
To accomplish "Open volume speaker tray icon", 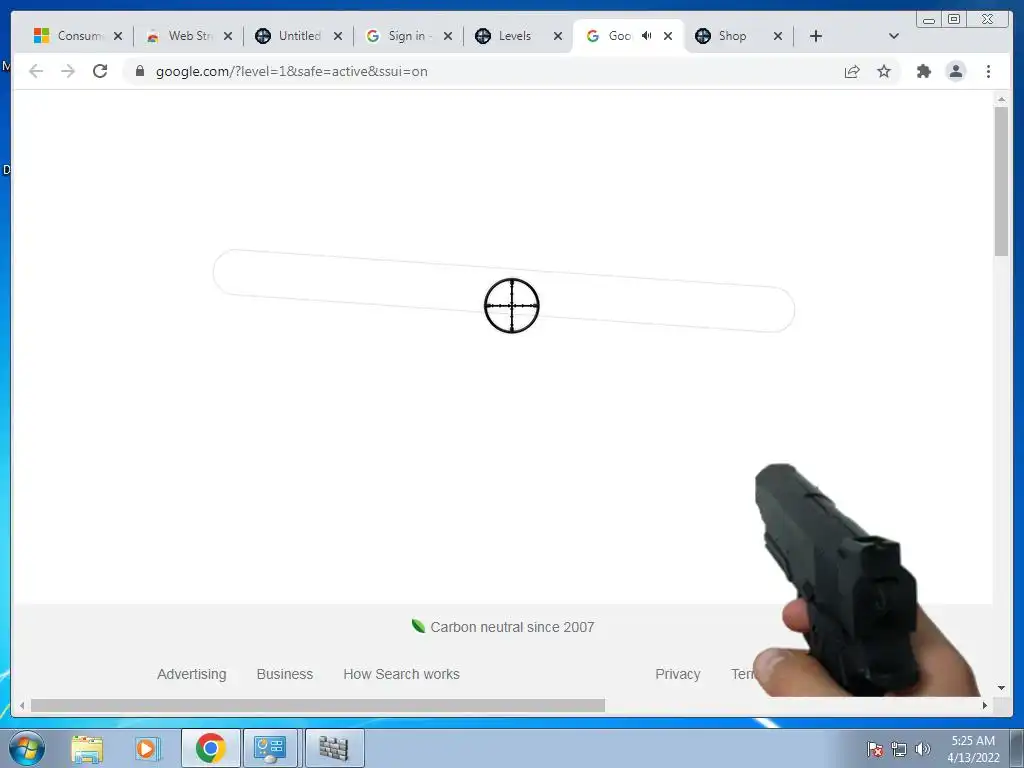I will coord(922,749).
